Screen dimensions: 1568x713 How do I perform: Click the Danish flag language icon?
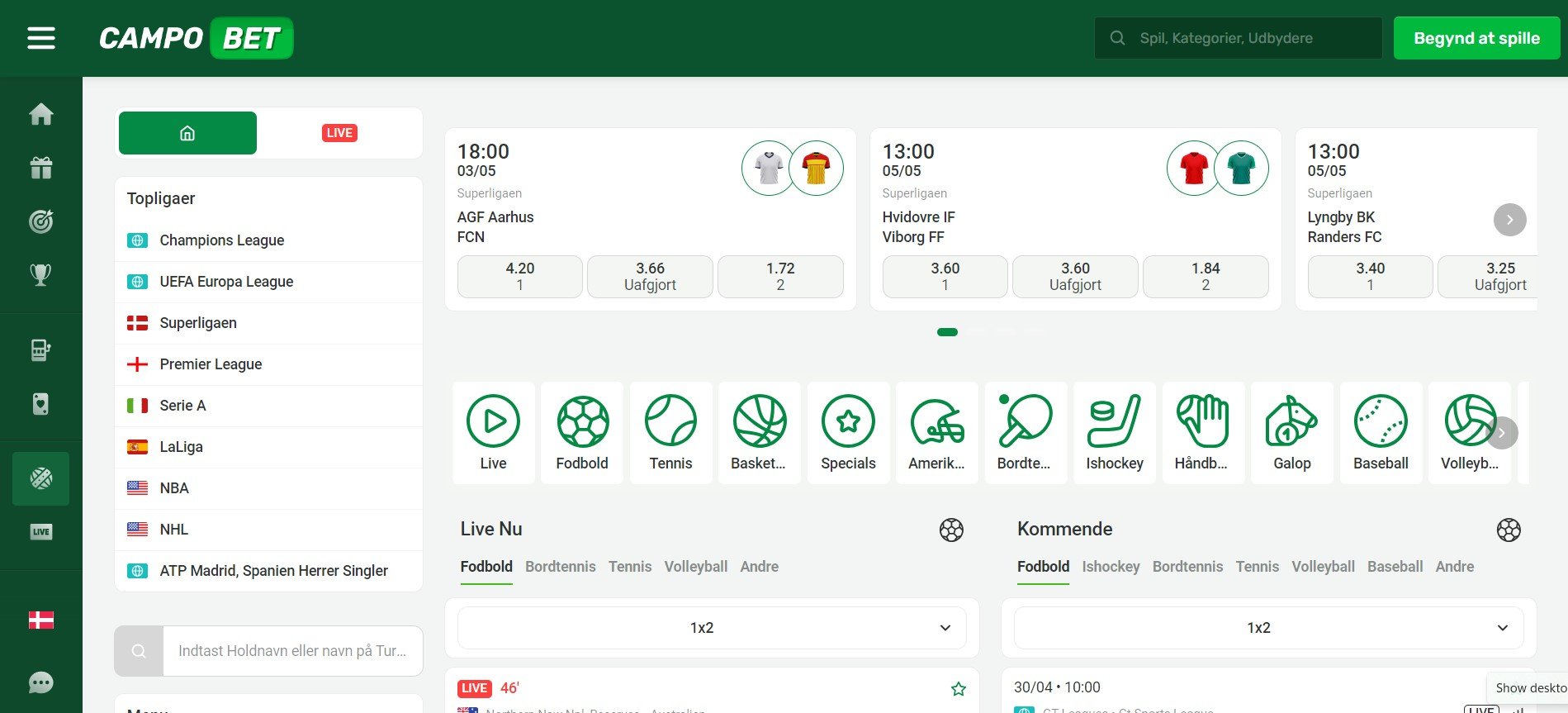(x=40, y=620)
